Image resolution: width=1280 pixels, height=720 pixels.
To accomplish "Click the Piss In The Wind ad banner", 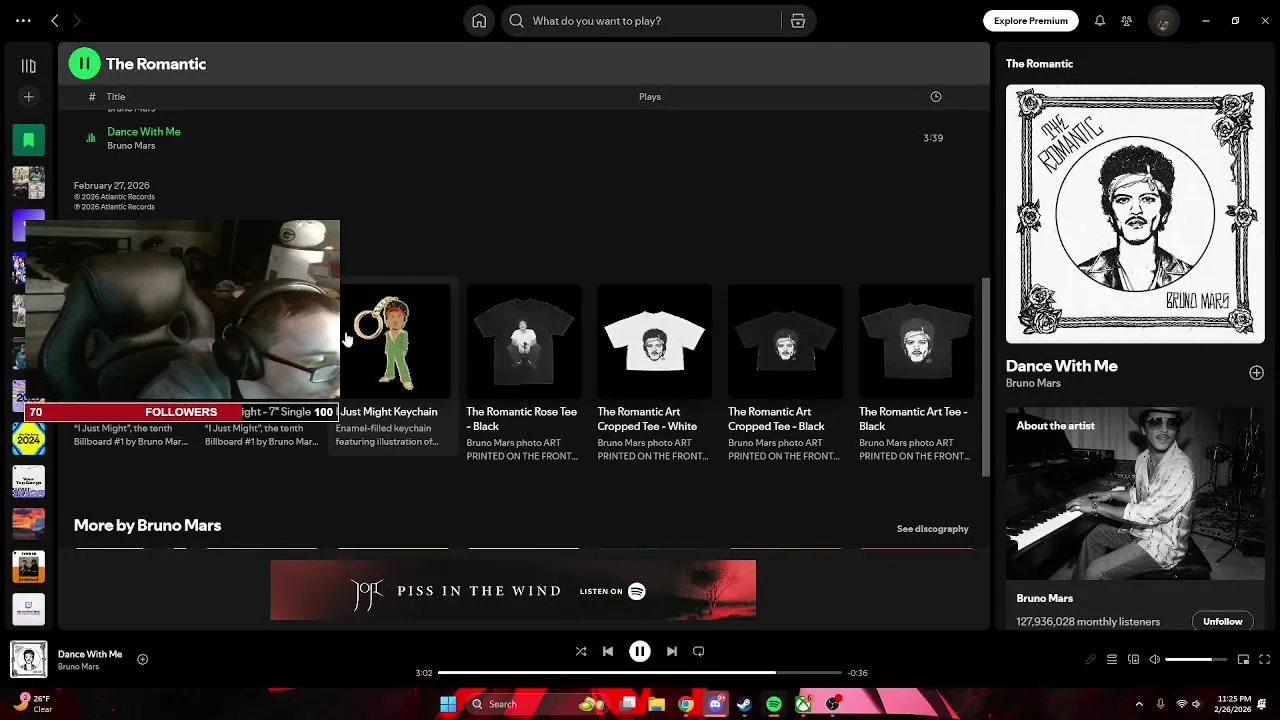I will point(513,590).
